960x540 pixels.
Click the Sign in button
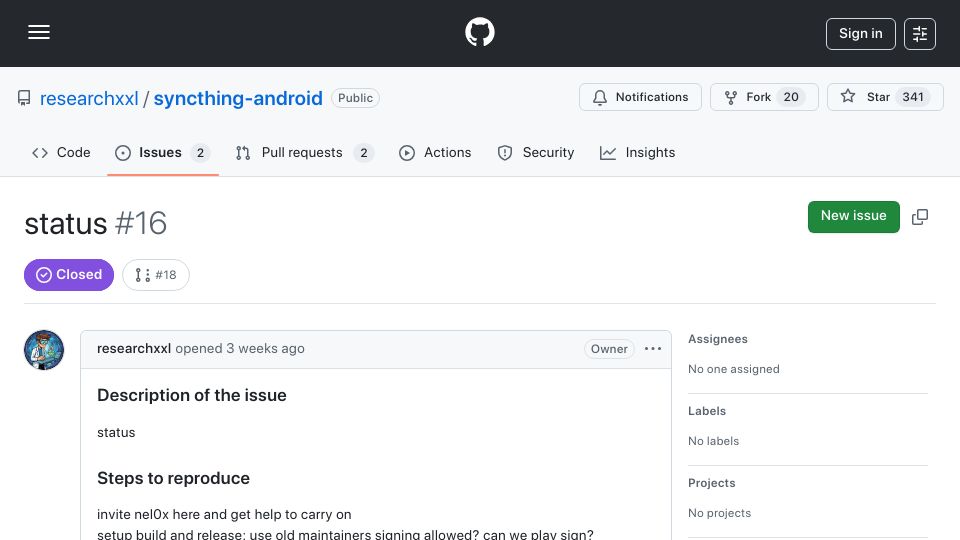[860, 34]
